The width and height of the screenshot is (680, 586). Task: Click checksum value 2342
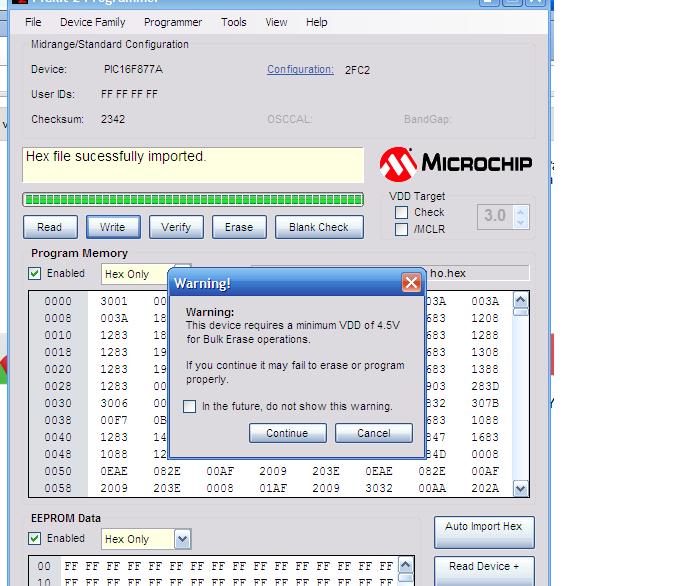[x=113, y=119]
